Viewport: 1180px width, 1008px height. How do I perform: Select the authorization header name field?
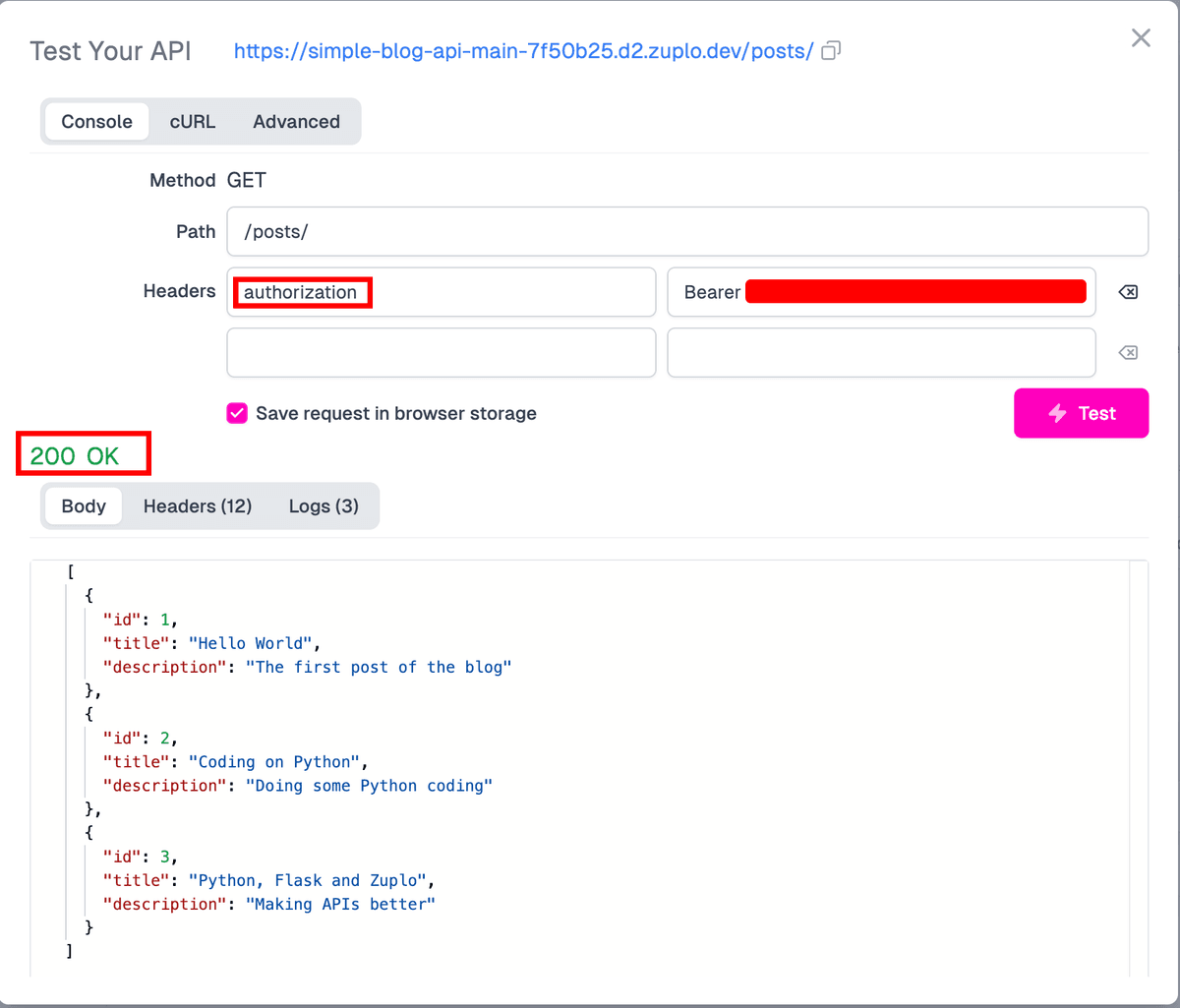click(x=441, y=292)
